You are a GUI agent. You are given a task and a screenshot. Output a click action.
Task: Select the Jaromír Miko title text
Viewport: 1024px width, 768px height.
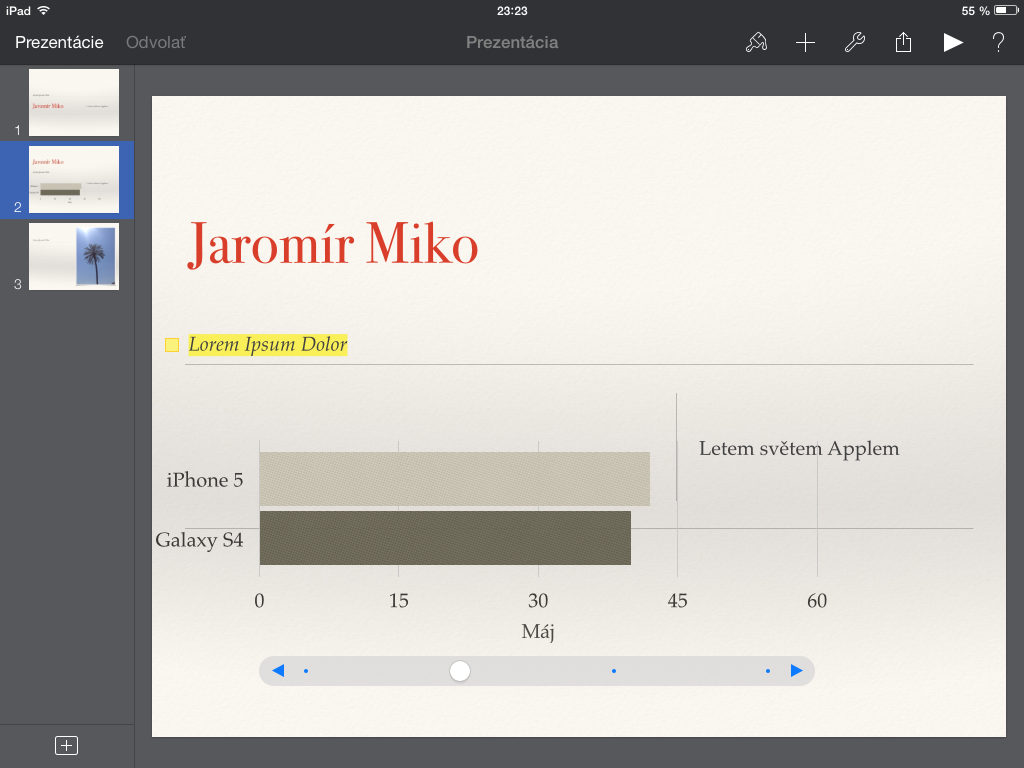332,244
